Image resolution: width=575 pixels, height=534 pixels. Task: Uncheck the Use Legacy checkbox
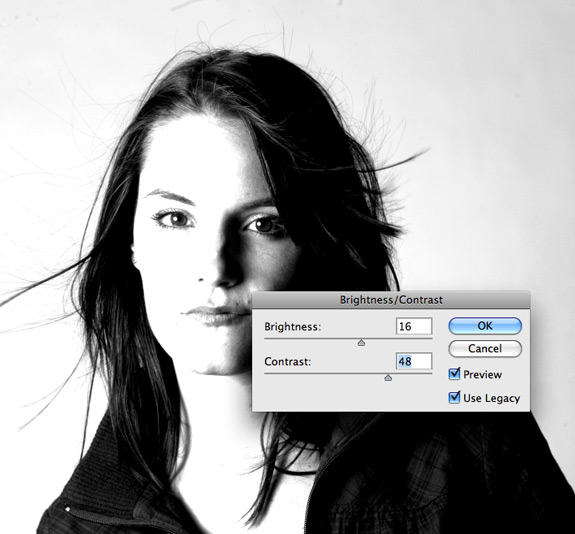point(454,397)
